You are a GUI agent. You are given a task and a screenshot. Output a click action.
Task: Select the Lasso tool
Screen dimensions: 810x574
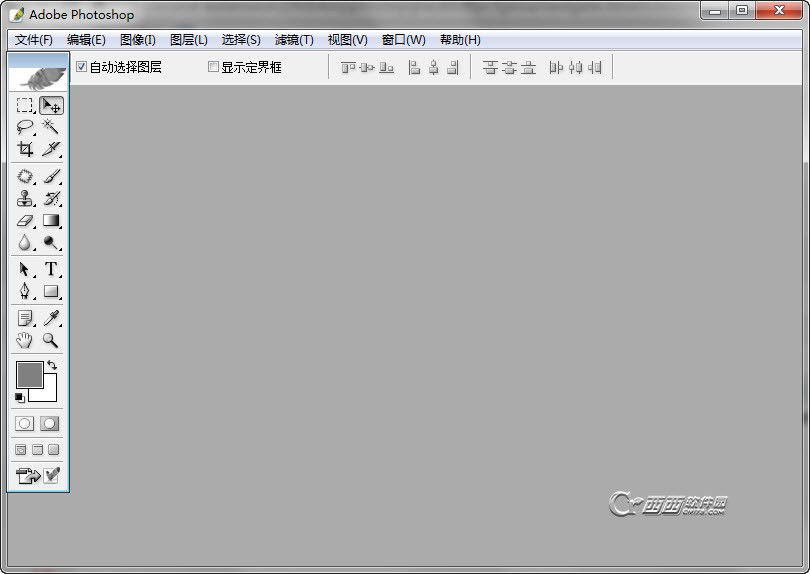(24, 127)
